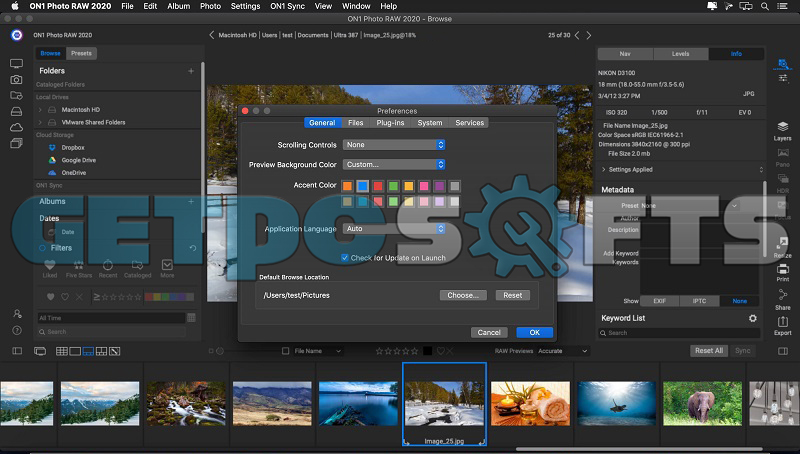
Task: Open the Print icon
Action: click(x=782, y=269)
